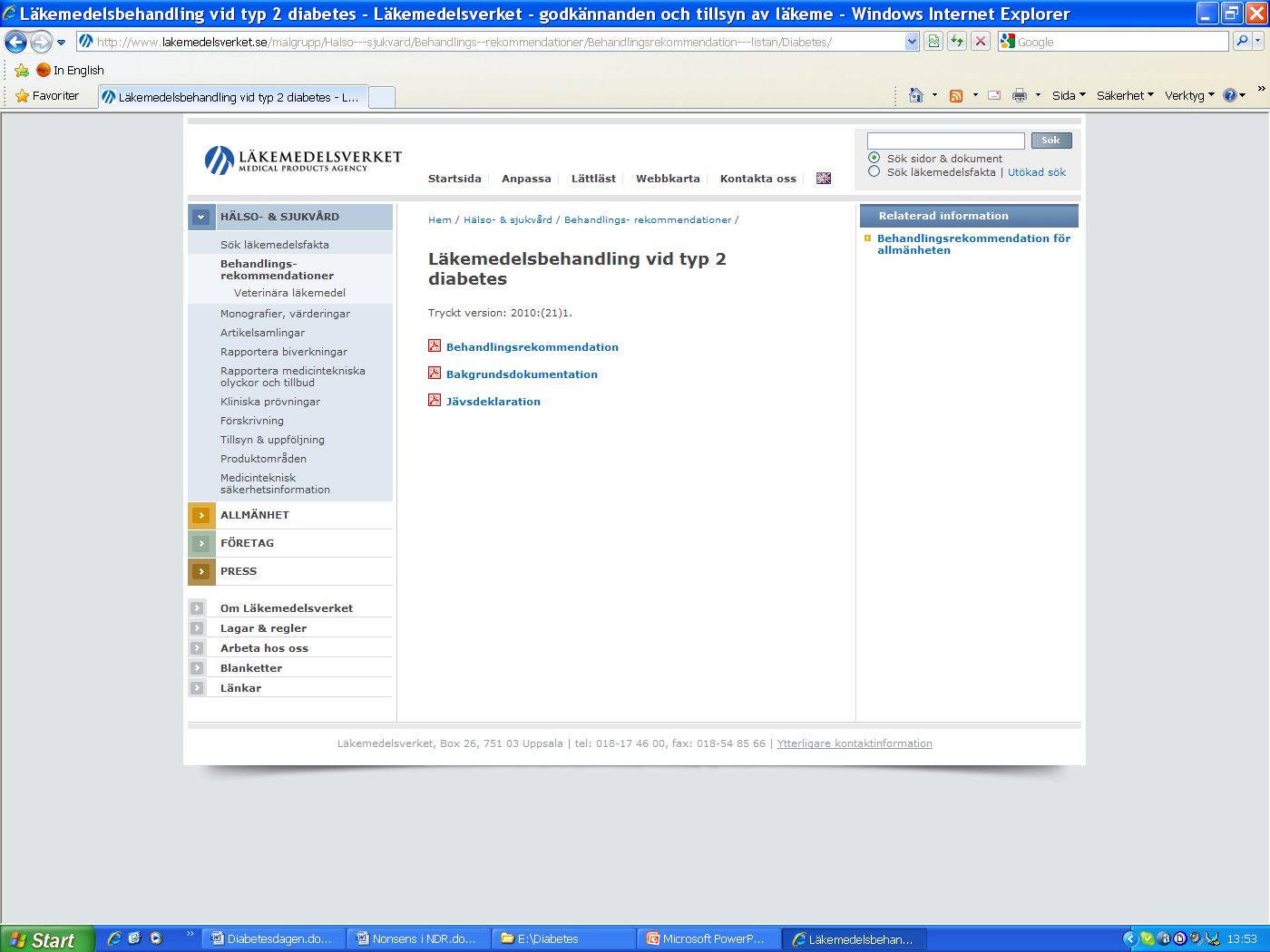Screen dimensions: 1270x952
Task: Open the Säkerhet menu
Action: tap(1125, 95)
